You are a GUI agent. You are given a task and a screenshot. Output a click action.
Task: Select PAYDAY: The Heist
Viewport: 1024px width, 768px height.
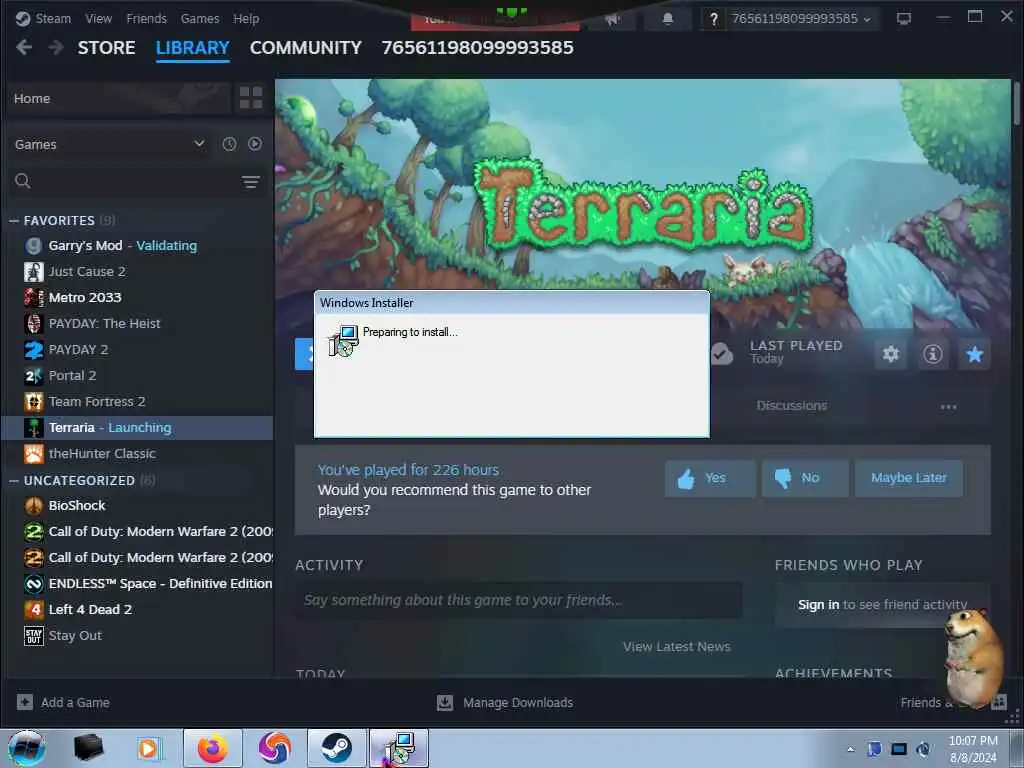(137, 323)
